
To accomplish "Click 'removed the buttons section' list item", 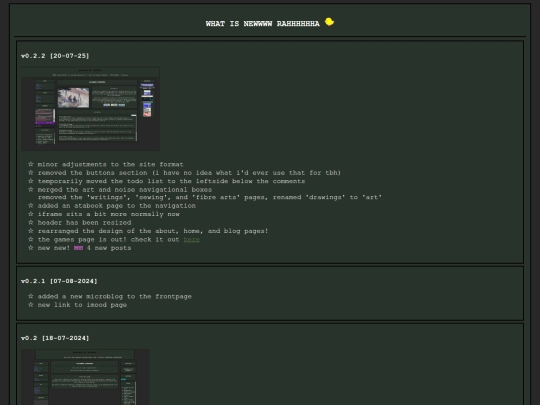I will point(189,173).
